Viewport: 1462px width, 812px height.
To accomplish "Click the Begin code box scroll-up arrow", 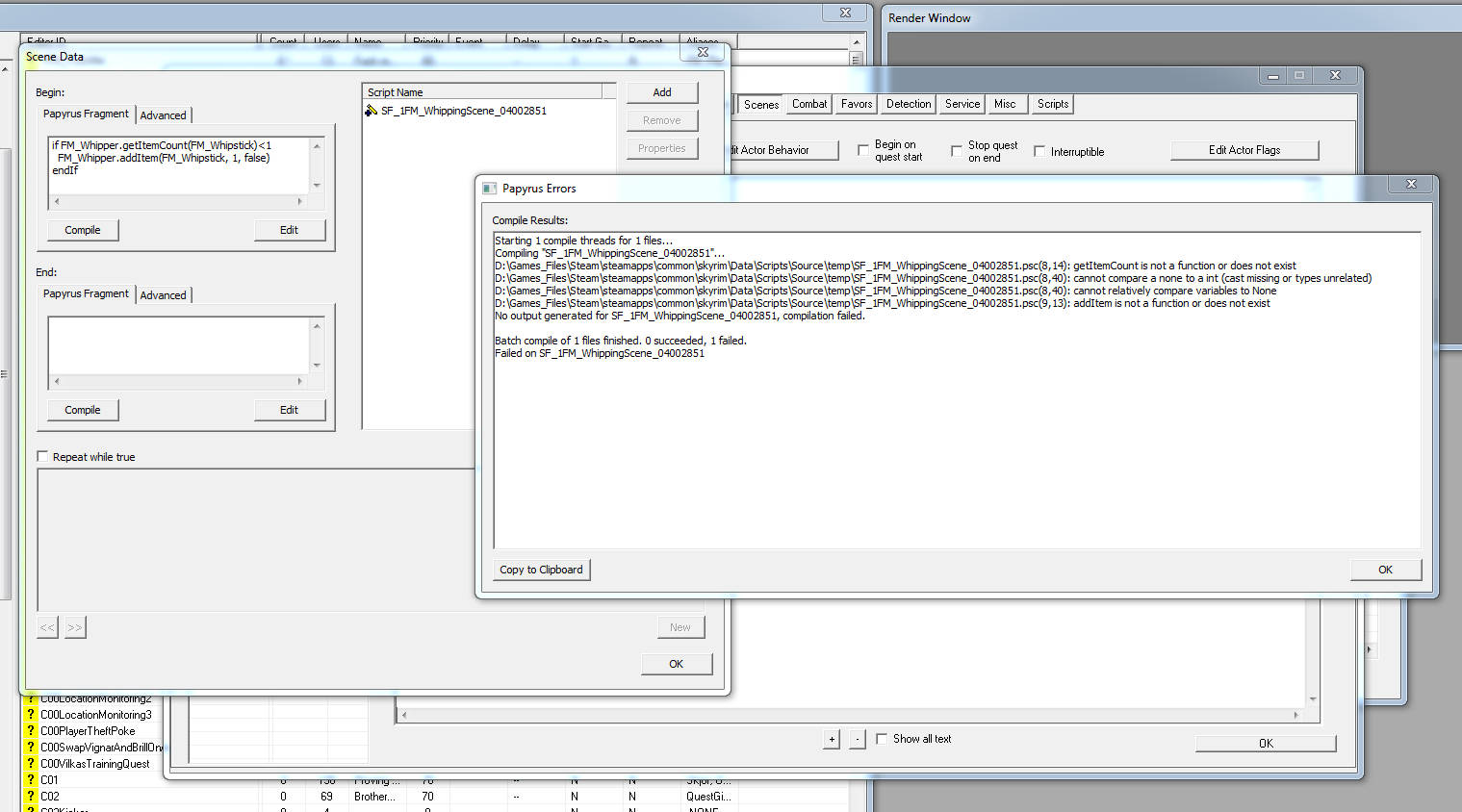I will pyautogui.click(x=317, y=146).
